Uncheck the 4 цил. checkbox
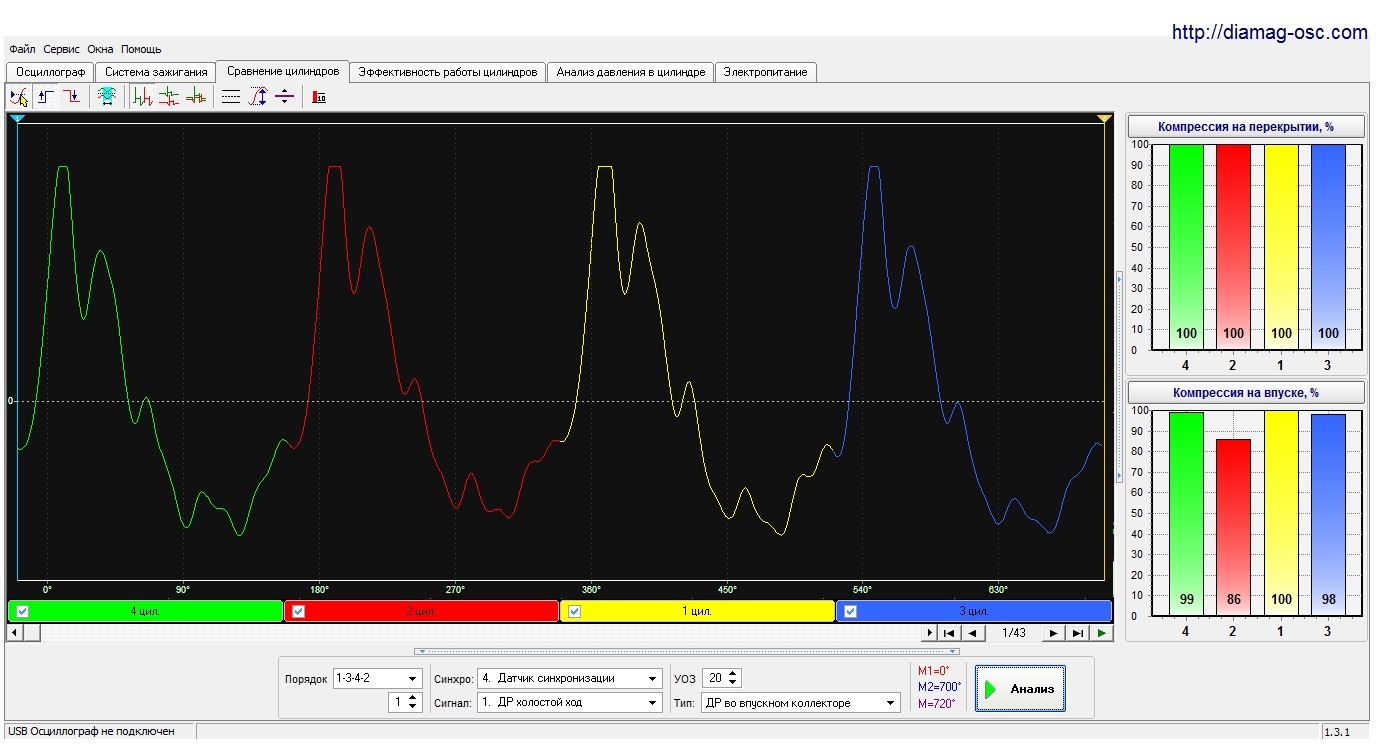This screenshot has height=744, width=1382. tap(23, 611)
